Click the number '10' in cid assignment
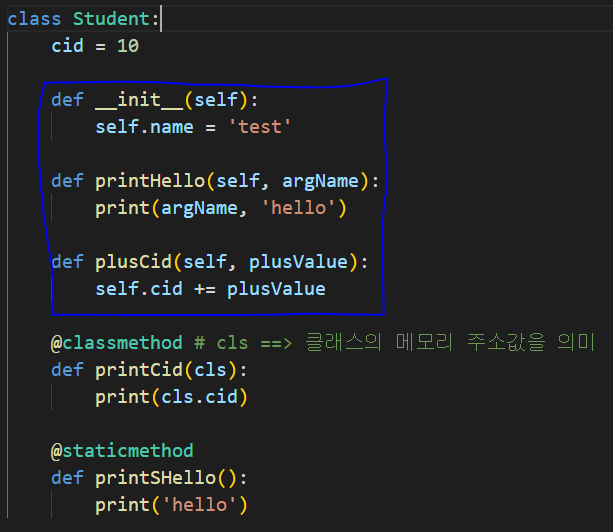Image resolution: width=613 pixels, height=532 pixels. [128, 46]
